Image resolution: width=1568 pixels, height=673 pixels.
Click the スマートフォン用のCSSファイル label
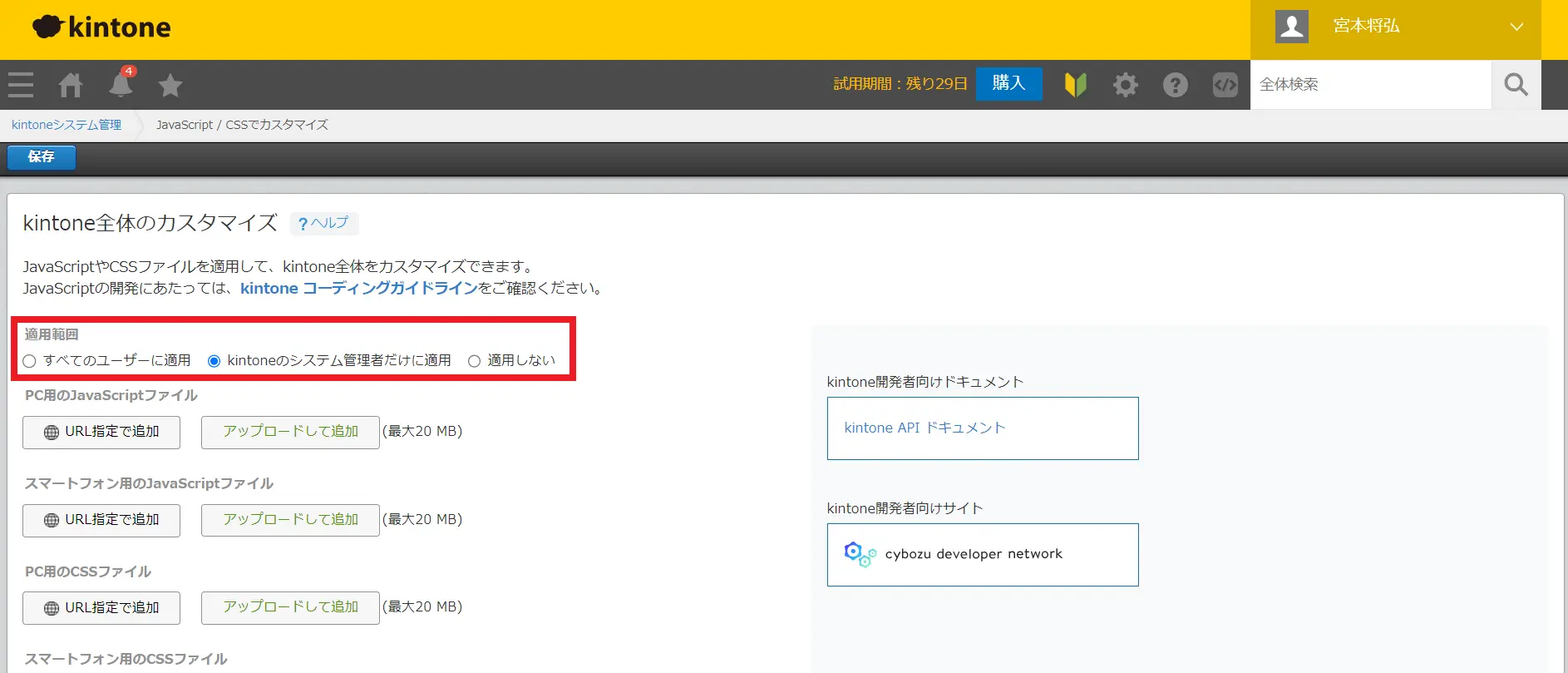tap(126, 660)
